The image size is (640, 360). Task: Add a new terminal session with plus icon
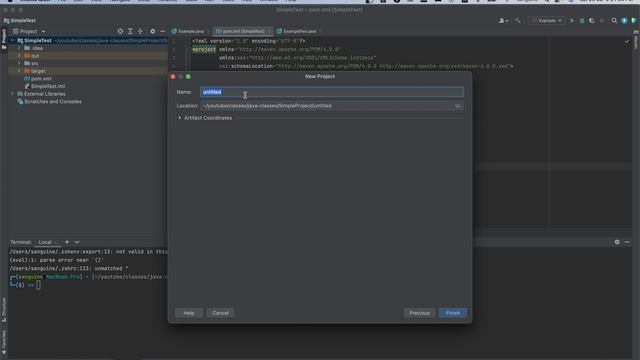[x=67, y=242]
